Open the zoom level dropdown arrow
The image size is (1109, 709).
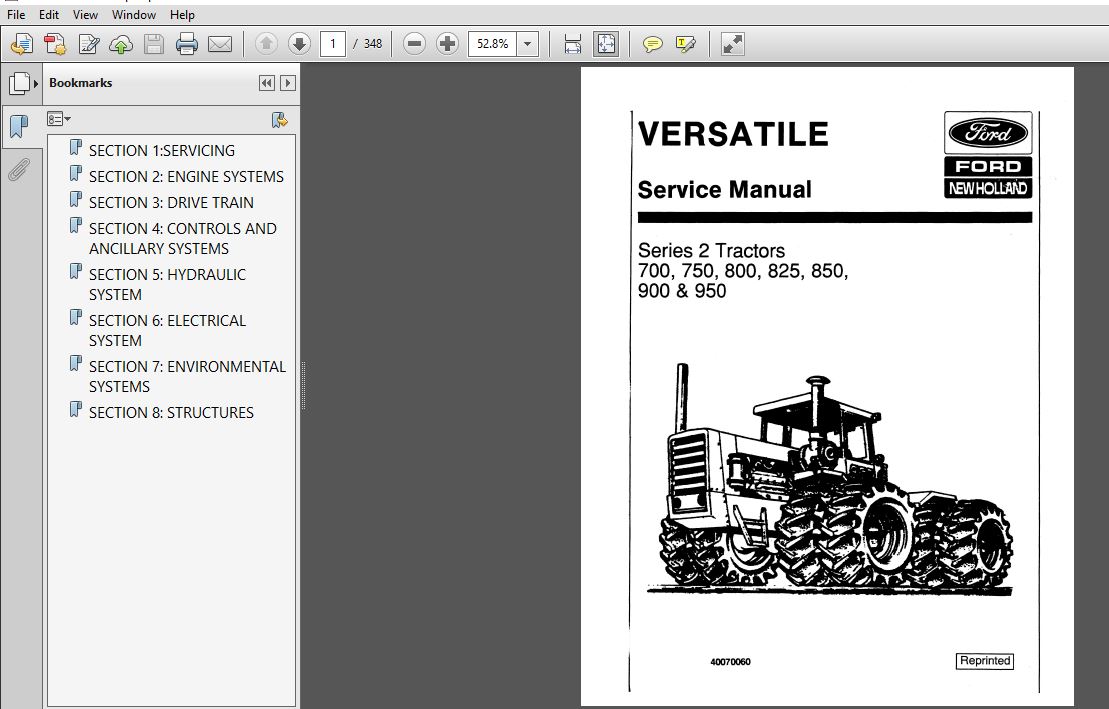(528, 44)
